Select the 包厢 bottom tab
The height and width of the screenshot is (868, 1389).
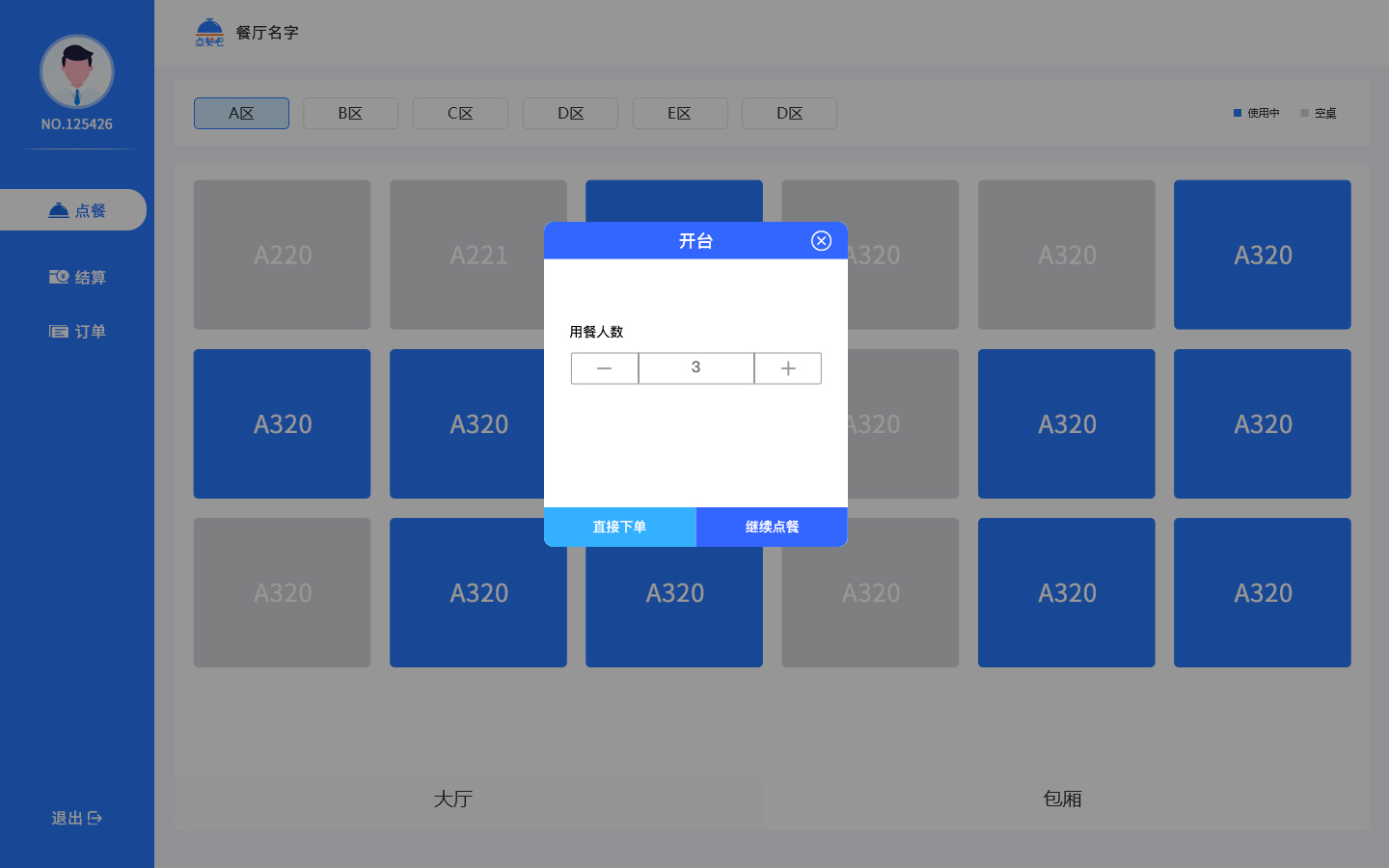pyautogui.click(x=1062, y=799)
